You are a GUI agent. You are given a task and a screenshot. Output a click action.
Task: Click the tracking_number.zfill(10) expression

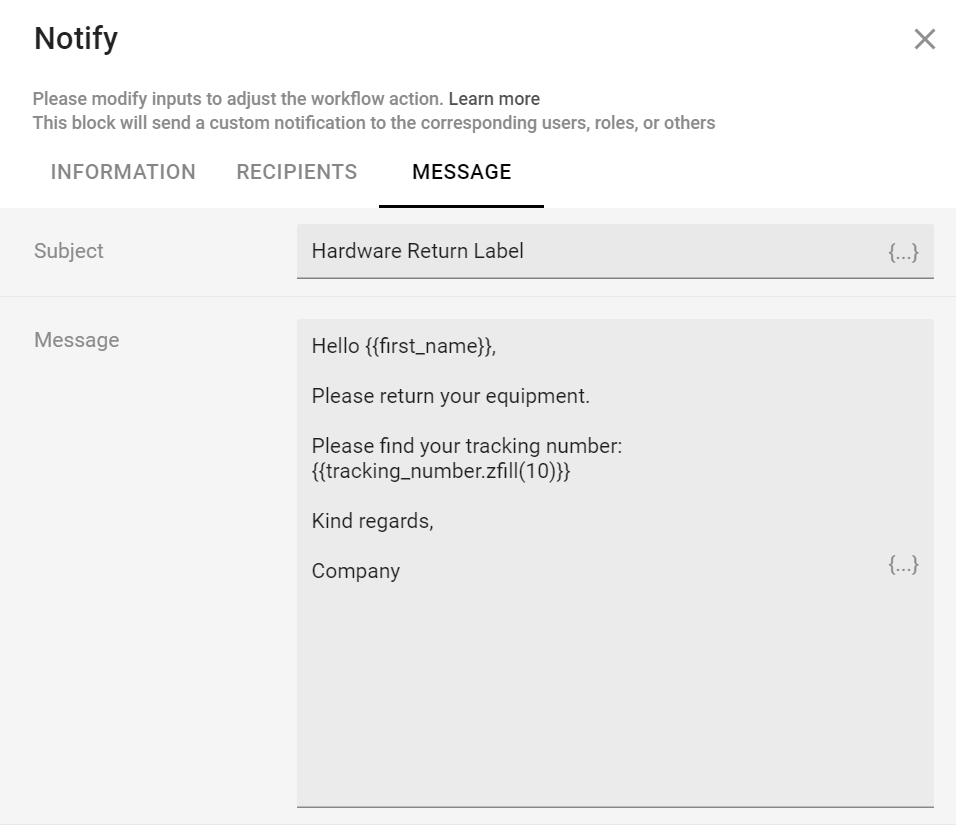[441, 471]
